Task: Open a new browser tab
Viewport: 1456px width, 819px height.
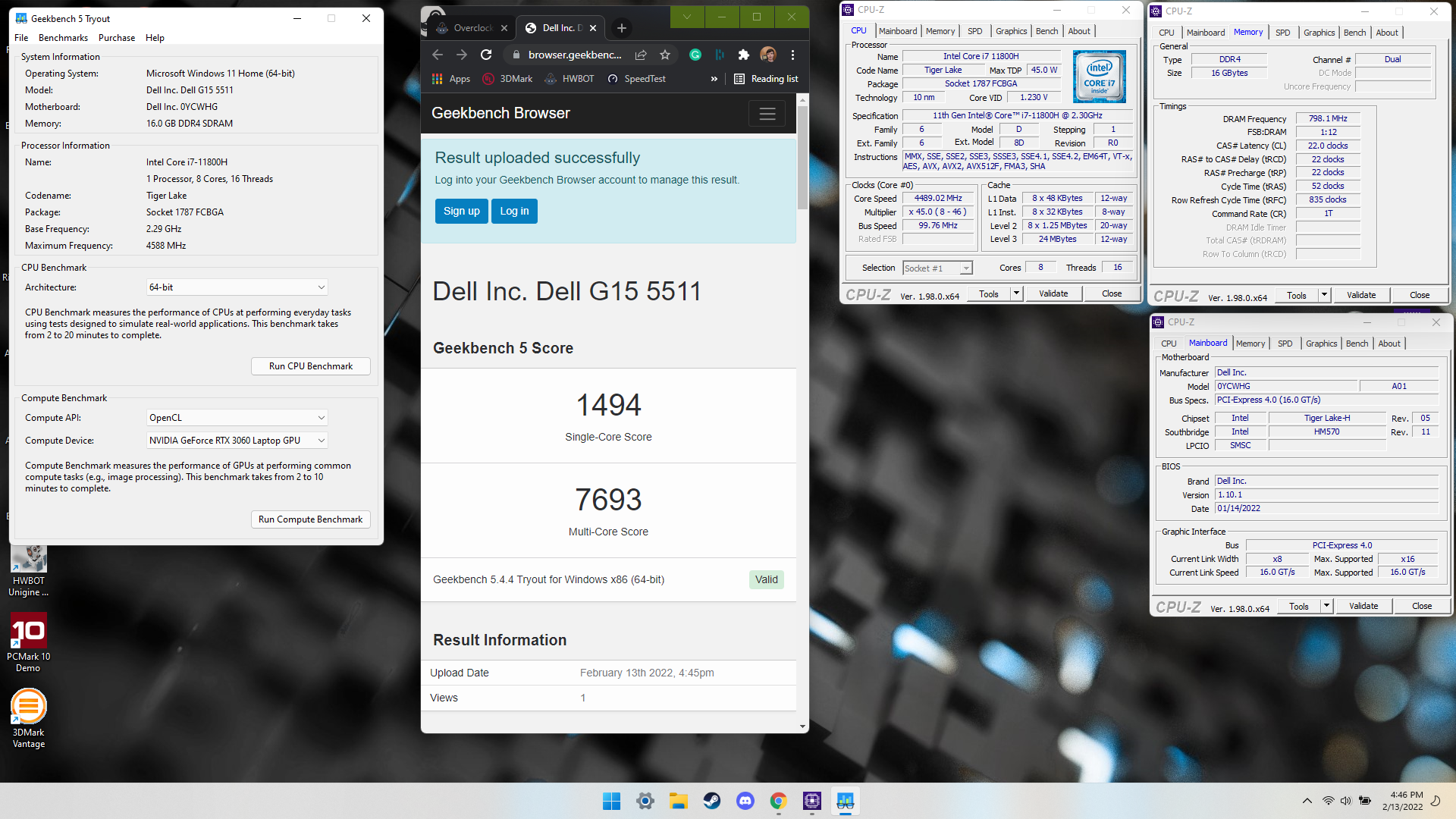Action: pyautogui.click(x=622, y=28)
